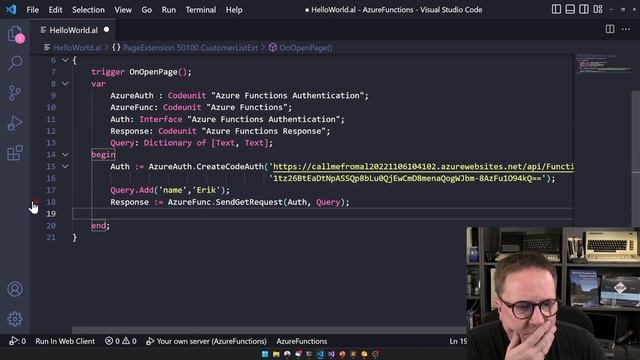
Task: Open the Terminal menu
Action: [201, 10]
